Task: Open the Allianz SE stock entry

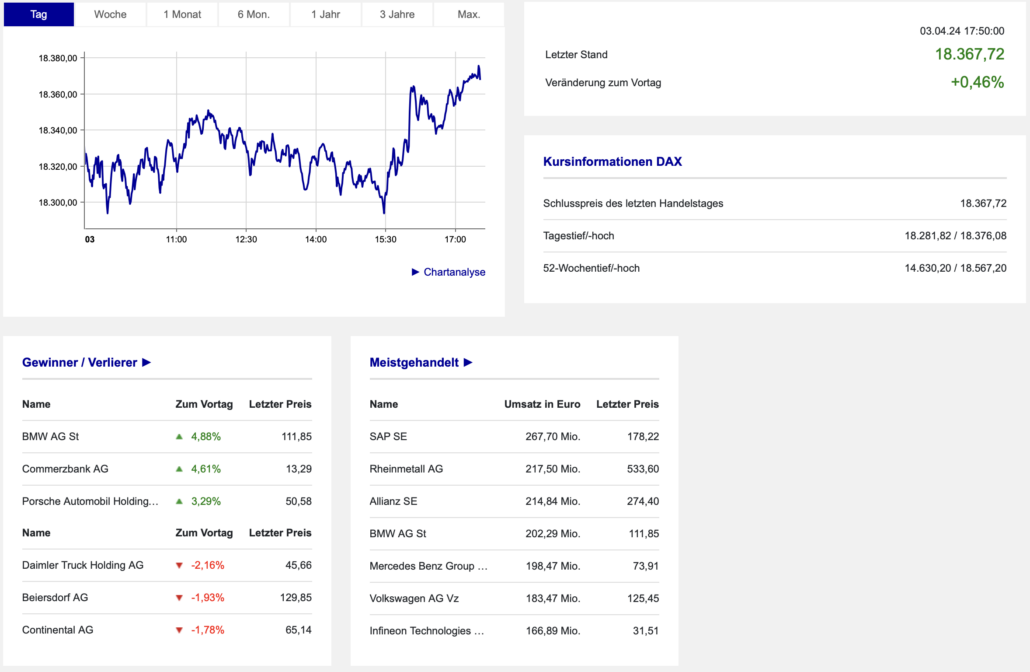Action: click(x=393, y=501)
